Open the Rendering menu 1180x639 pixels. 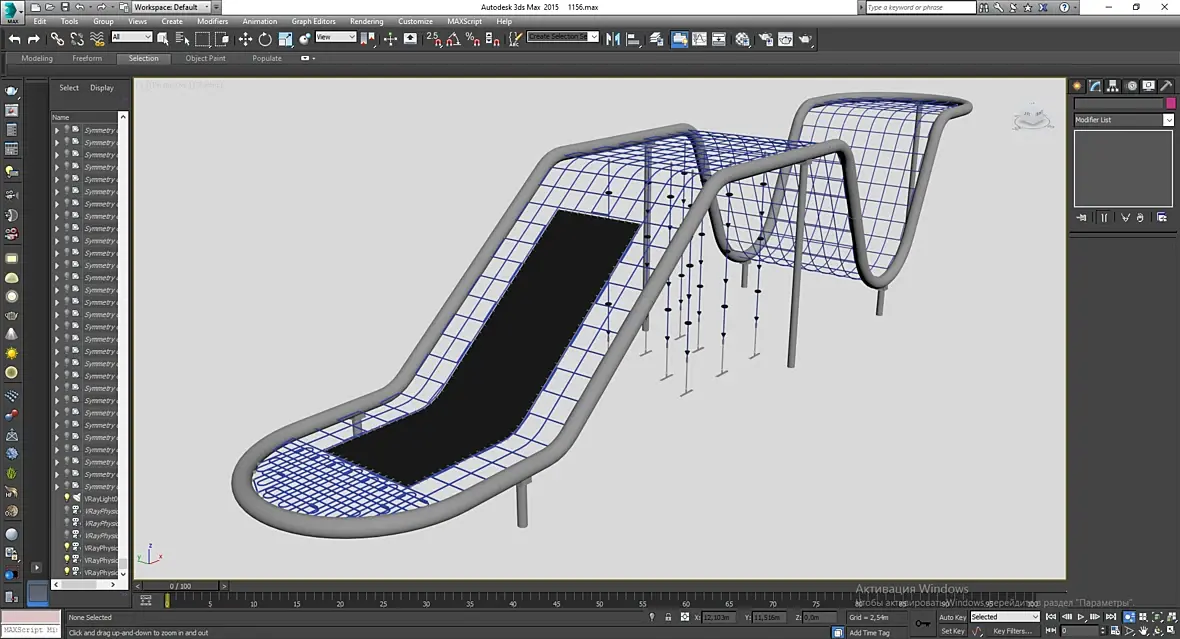point(366,21)
